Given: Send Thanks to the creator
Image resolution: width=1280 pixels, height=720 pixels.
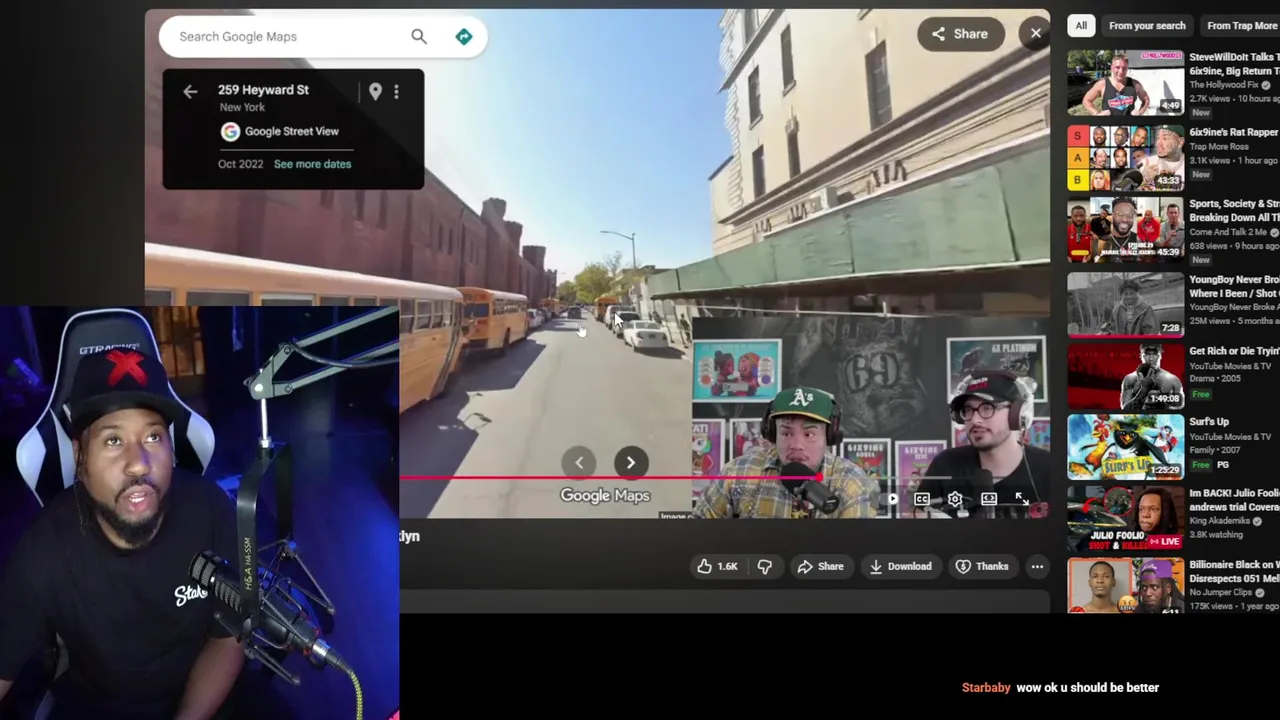Looking at the screenshot, I should 982,566.
